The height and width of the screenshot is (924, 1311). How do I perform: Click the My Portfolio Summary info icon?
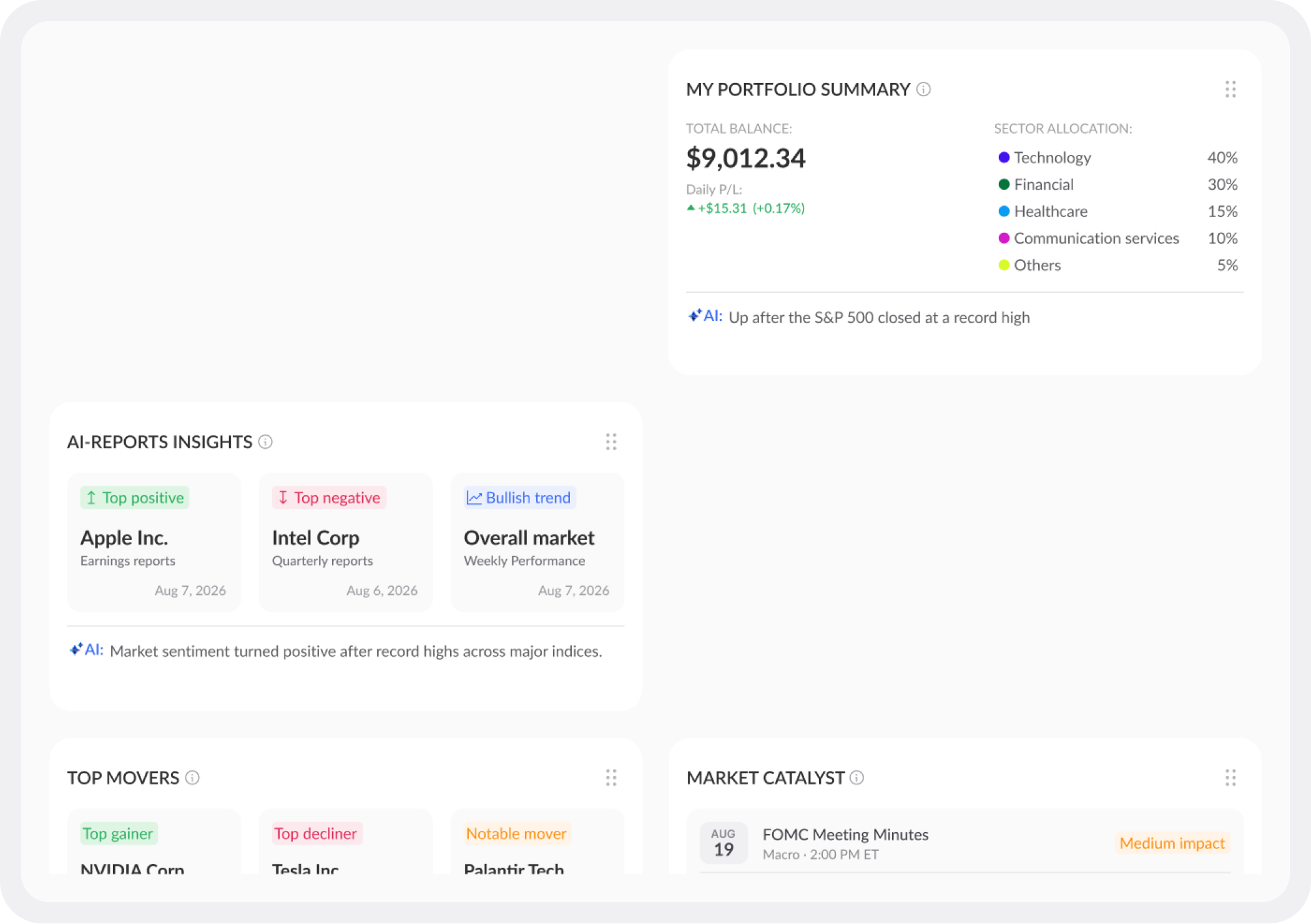923,89
